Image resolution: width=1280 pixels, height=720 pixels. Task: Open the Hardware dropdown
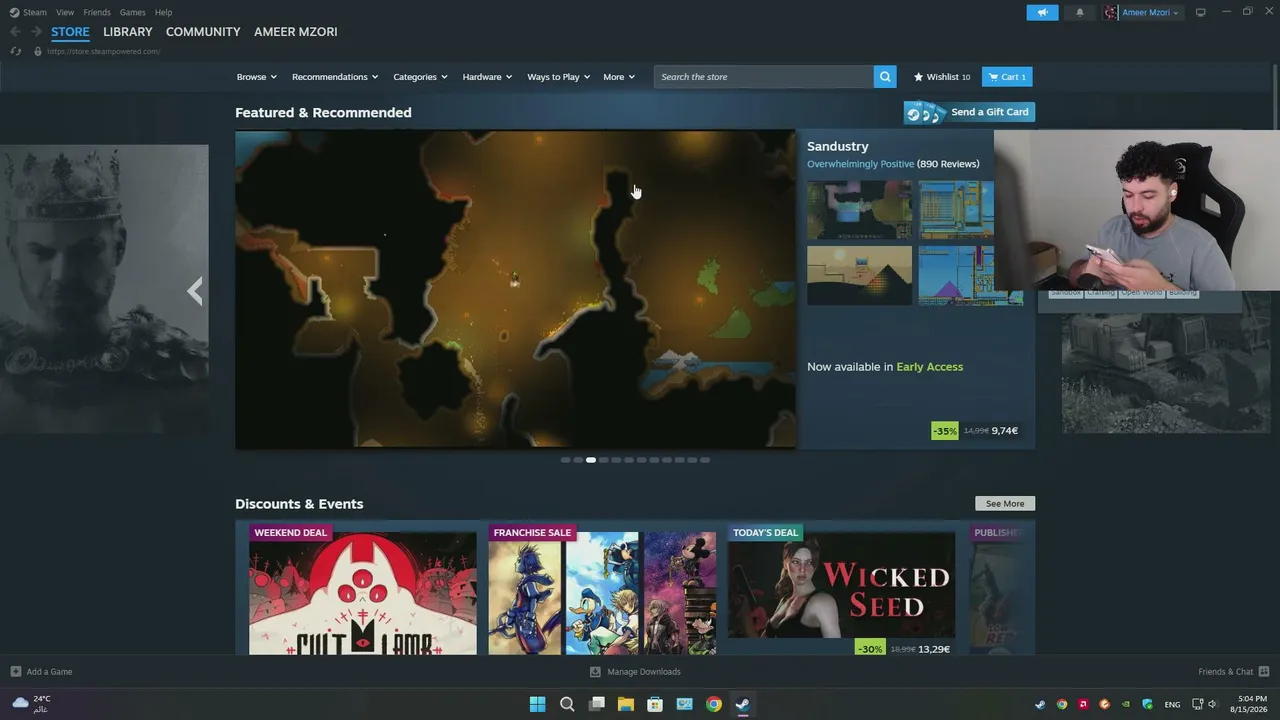pos(487,77)
